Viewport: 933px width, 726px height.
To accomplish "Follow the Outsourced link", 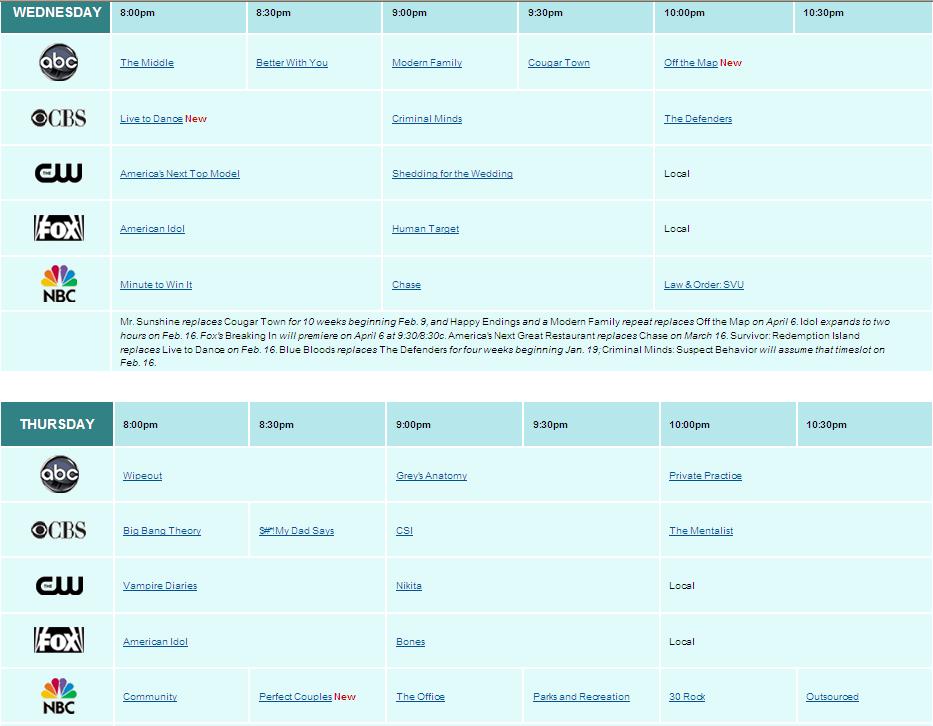I will point(832,696).
